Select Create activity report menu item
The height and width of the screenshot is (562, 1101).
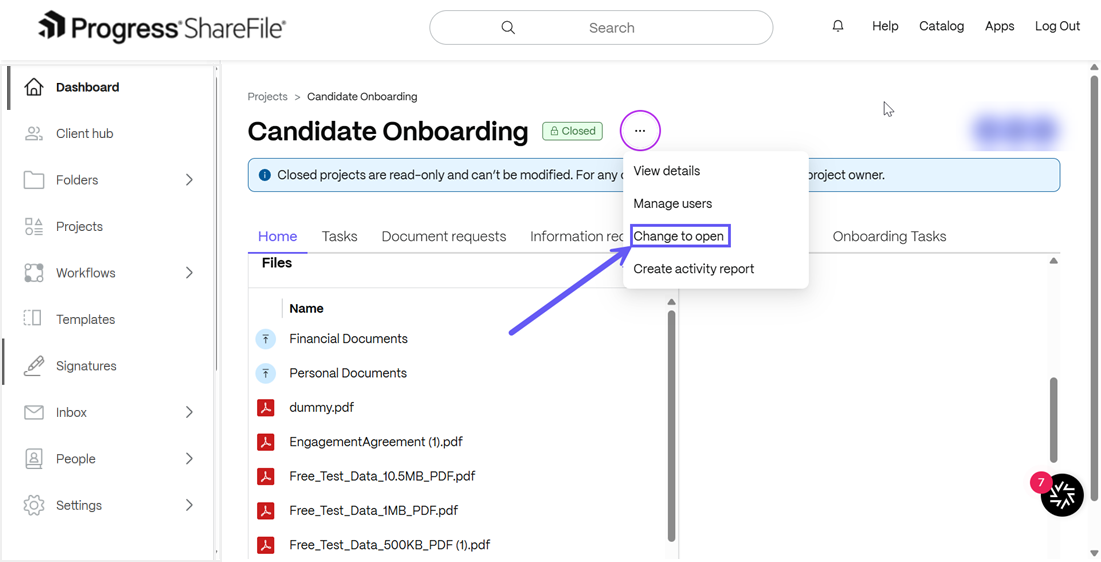click(694, 269)
